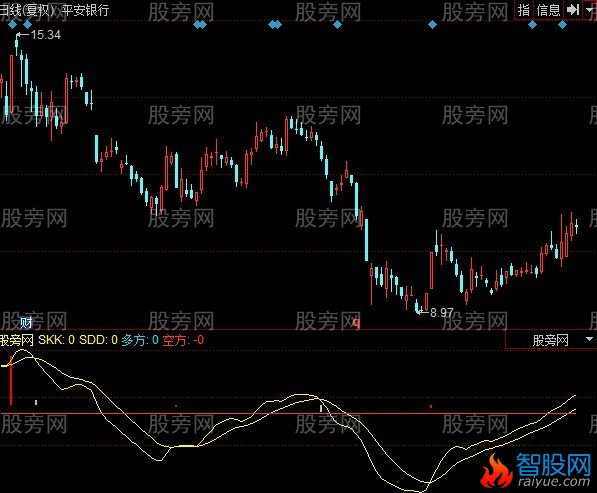Select the SKK indicator value label
Screen dimensions: 597x493
(56, 340)
